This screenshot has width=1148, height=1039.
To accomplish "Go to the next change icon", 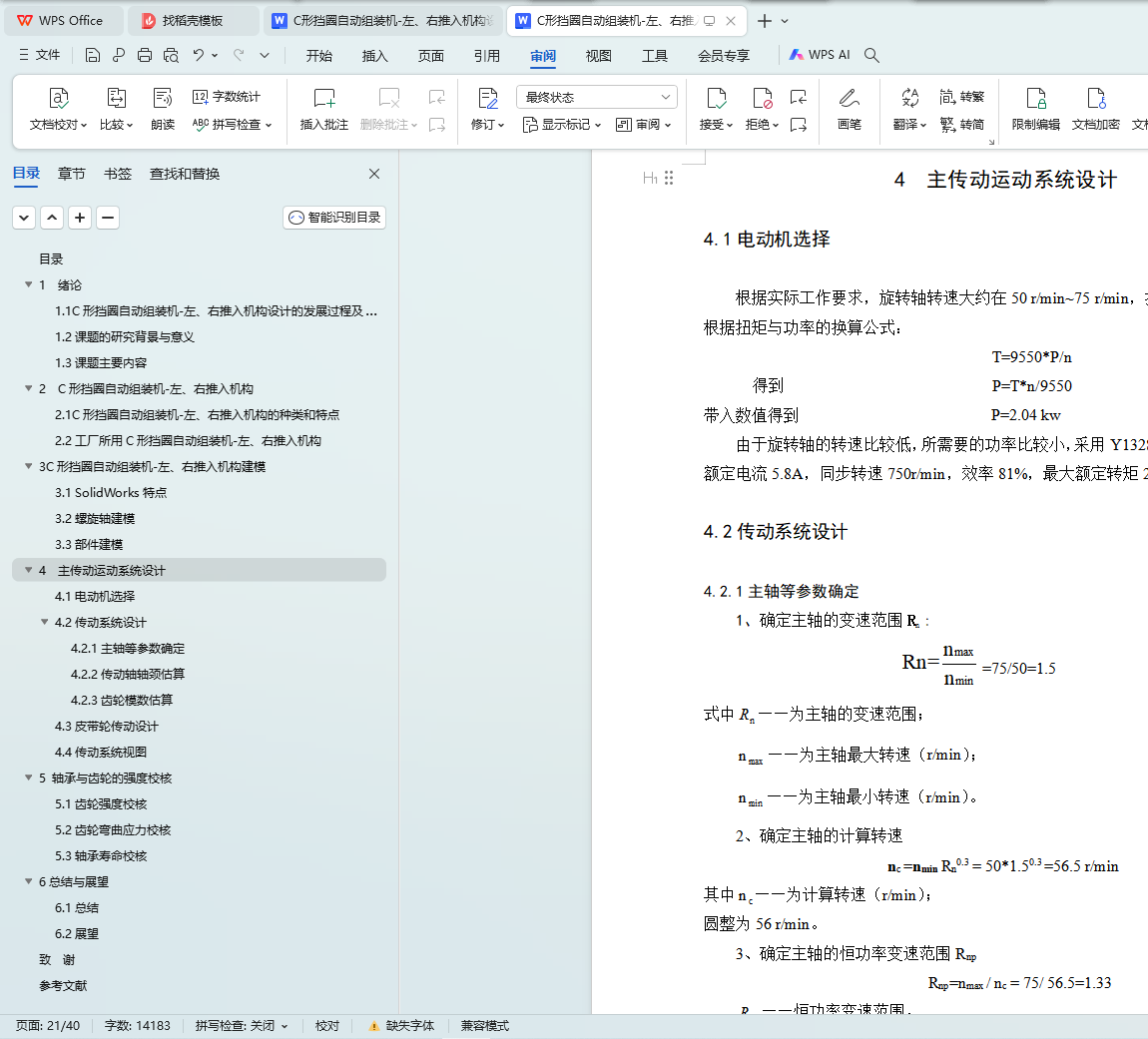I will tap(798, 125).
